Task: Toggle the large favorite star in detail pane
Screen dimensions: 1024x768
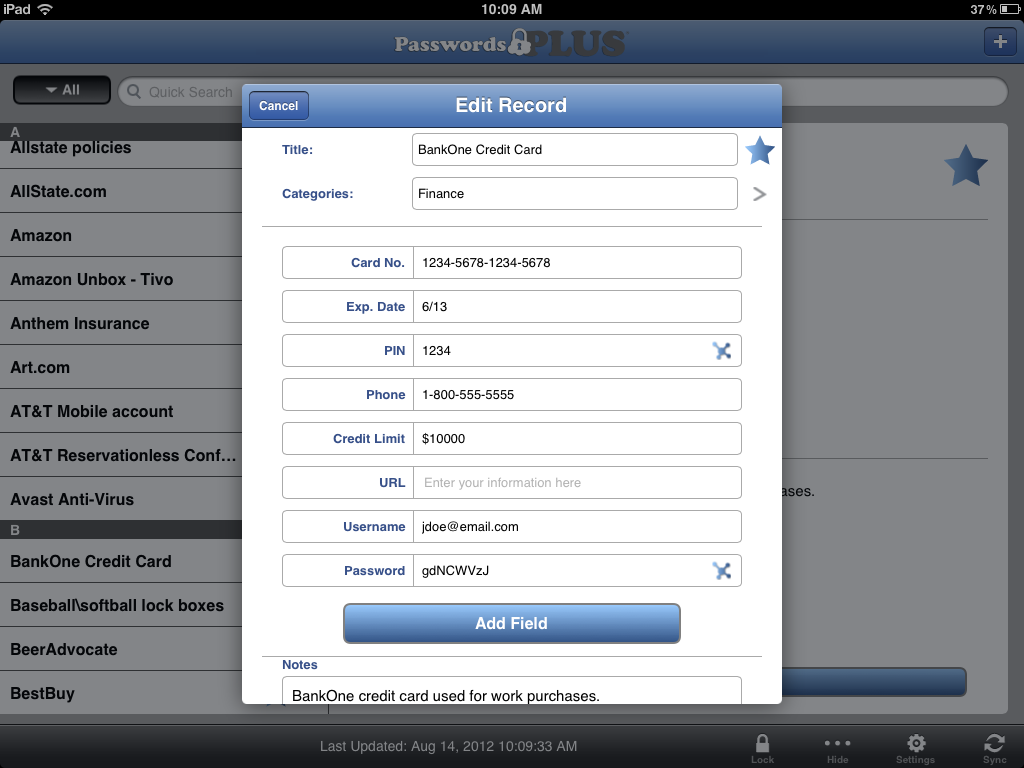Action: tap(966, 166)
